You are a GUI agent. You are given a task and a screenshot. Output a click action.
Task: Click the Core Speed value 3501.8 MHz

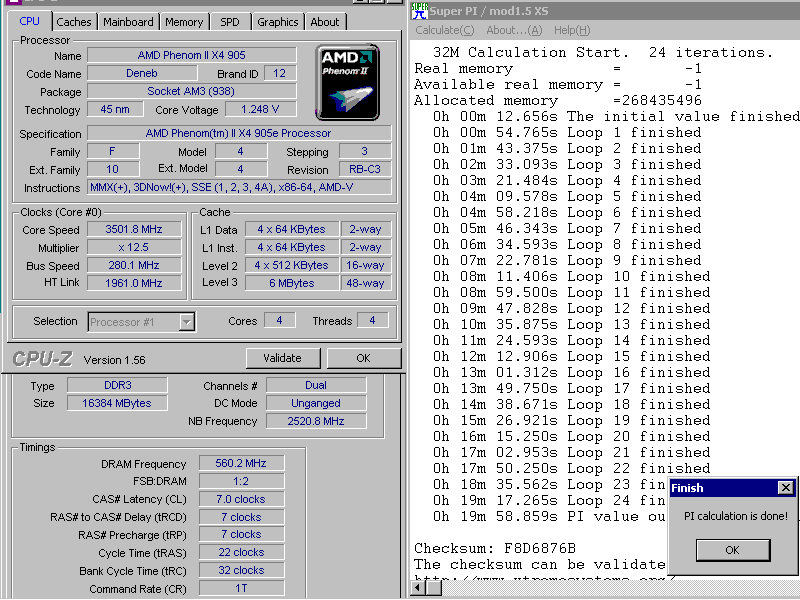(134, 229)
